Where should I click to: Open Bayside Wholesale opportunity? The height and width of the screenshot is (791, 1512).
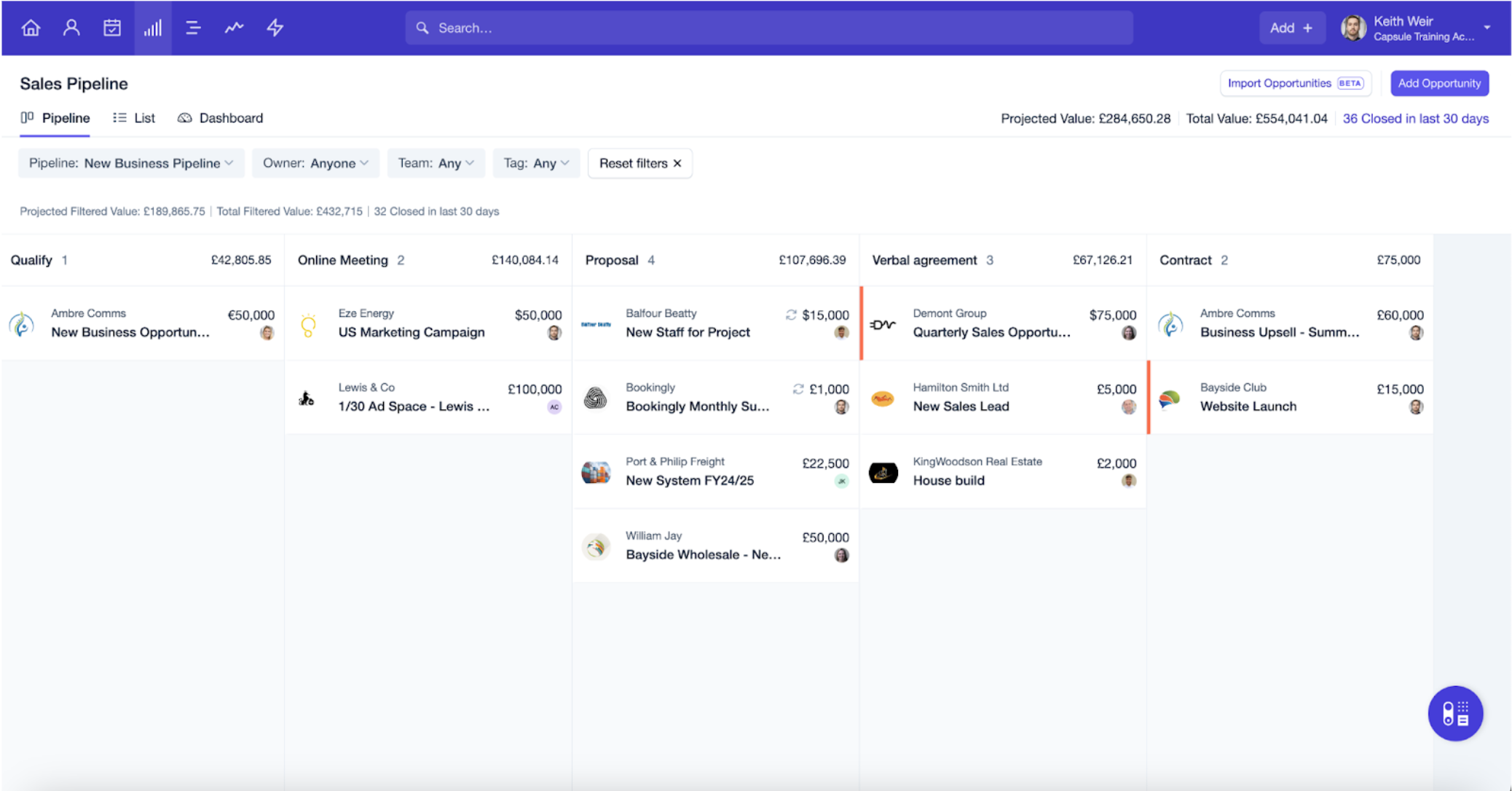715,546
